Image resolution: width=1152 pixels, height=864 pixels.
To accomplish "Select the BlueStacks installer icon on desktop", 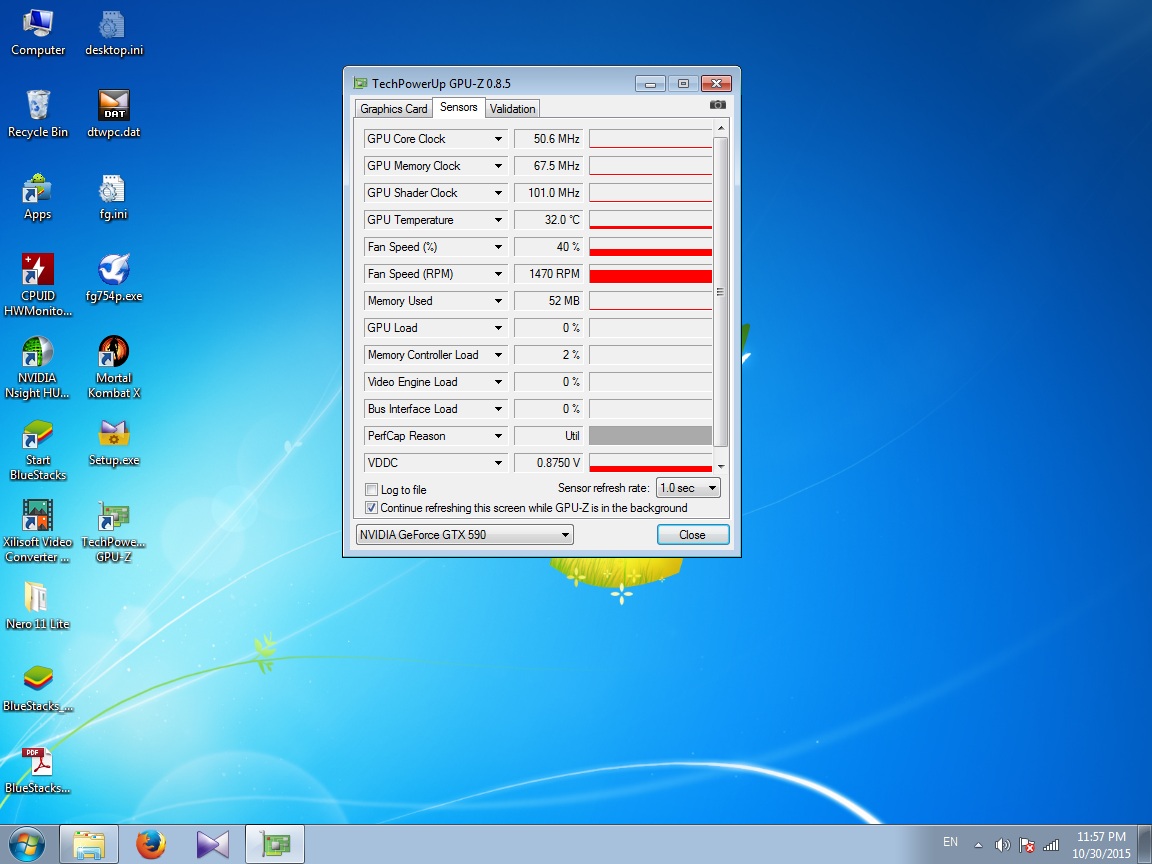I will click(x=37, y=688).
